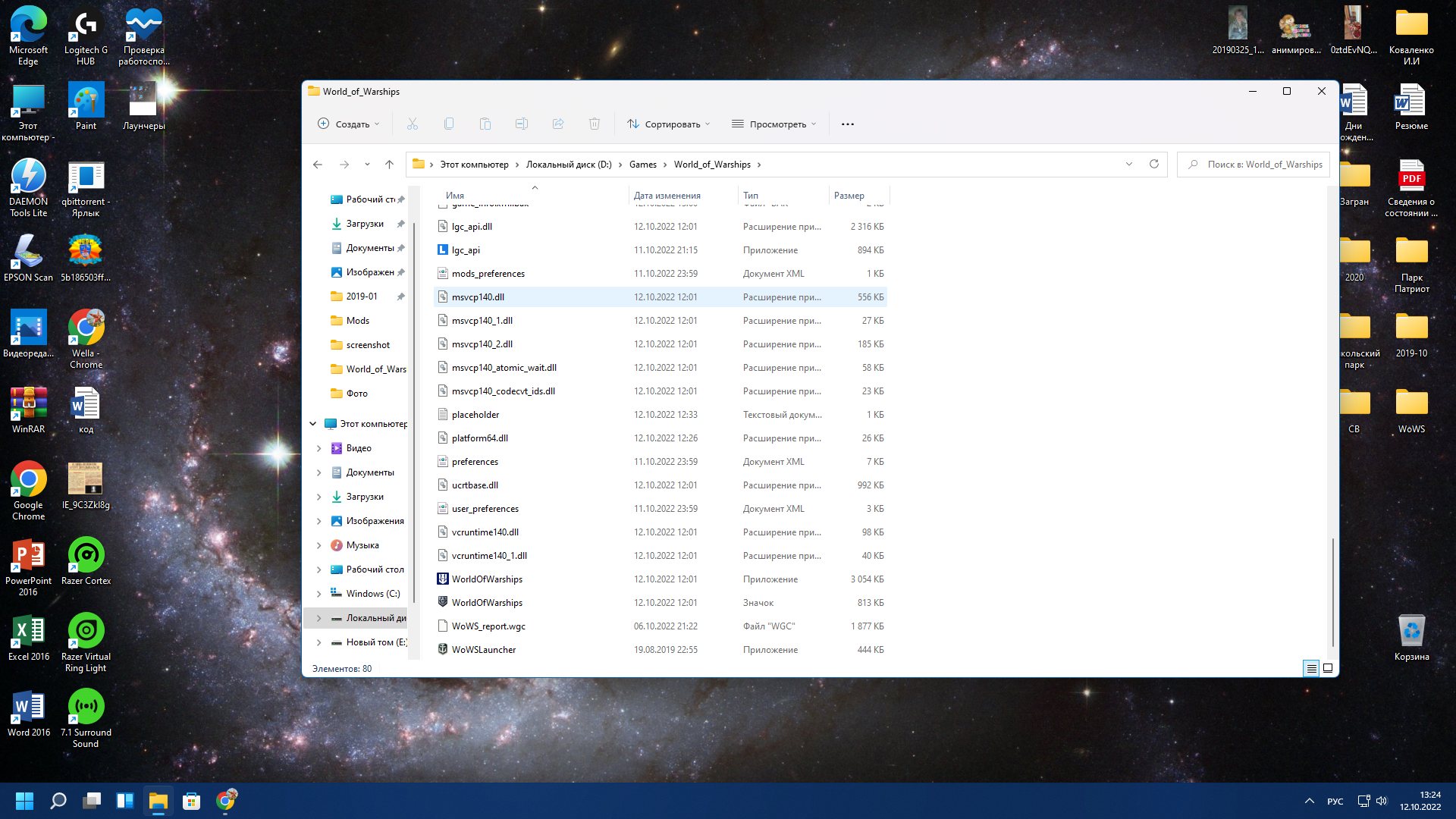Click the Share icon in toolbar

(x=558, y=124)
